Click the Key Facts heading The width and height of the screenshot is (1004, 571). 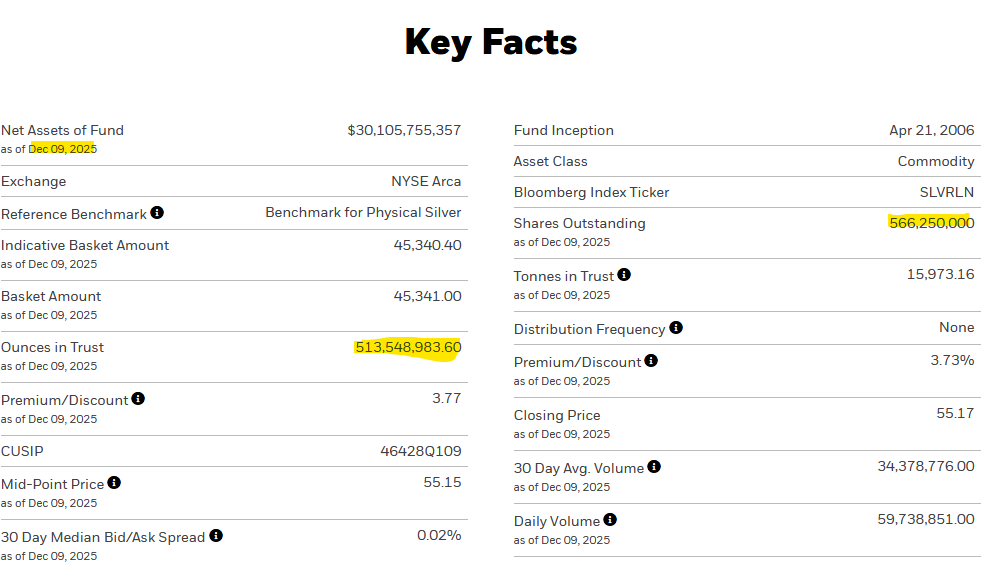click(x=491, y=42)
